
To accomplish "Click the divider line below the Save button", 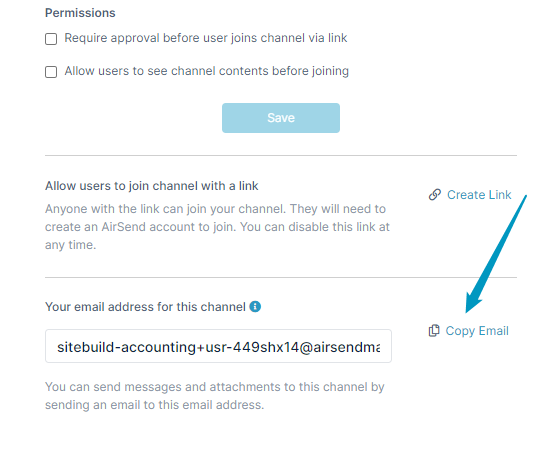I will pyautogui.click(x=281, y=155).
